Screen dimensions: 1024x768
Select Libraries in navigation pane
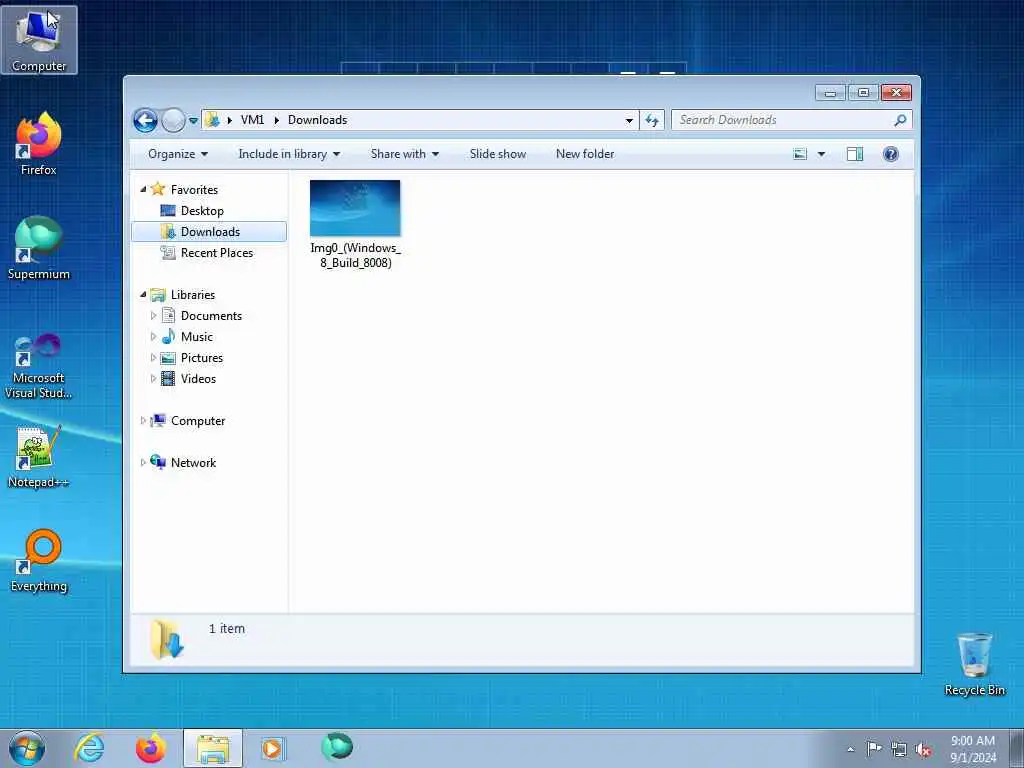[x=193, y=295]
